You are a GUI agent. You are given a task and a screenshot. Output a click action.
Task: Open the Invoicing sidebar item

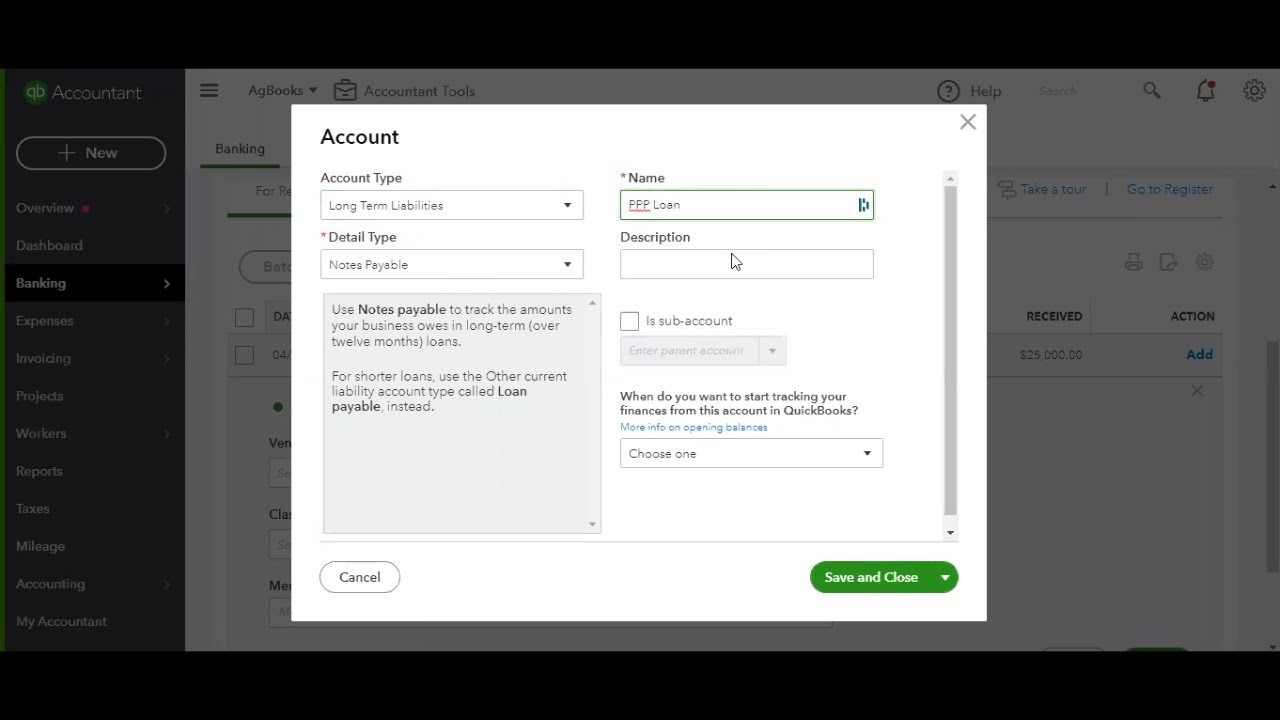tap(43, 358)
